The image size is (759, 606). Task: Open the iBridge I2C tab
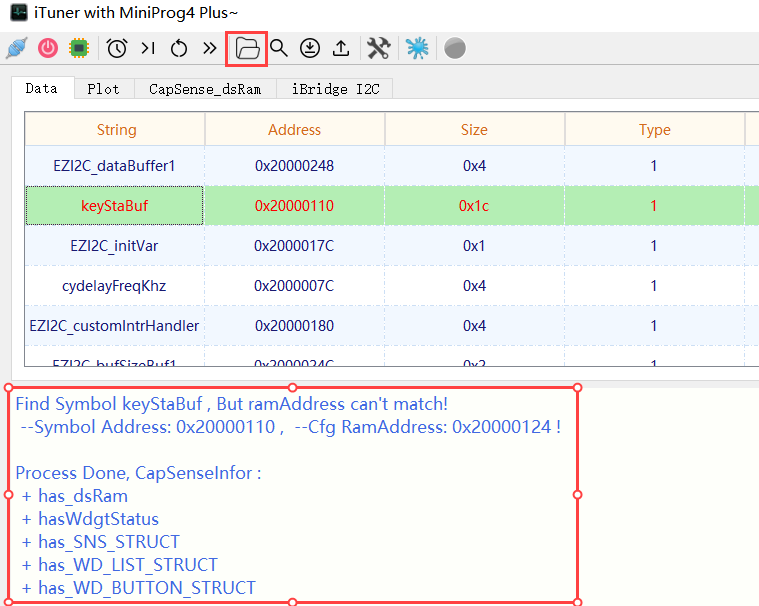click(x=335, y=89)
